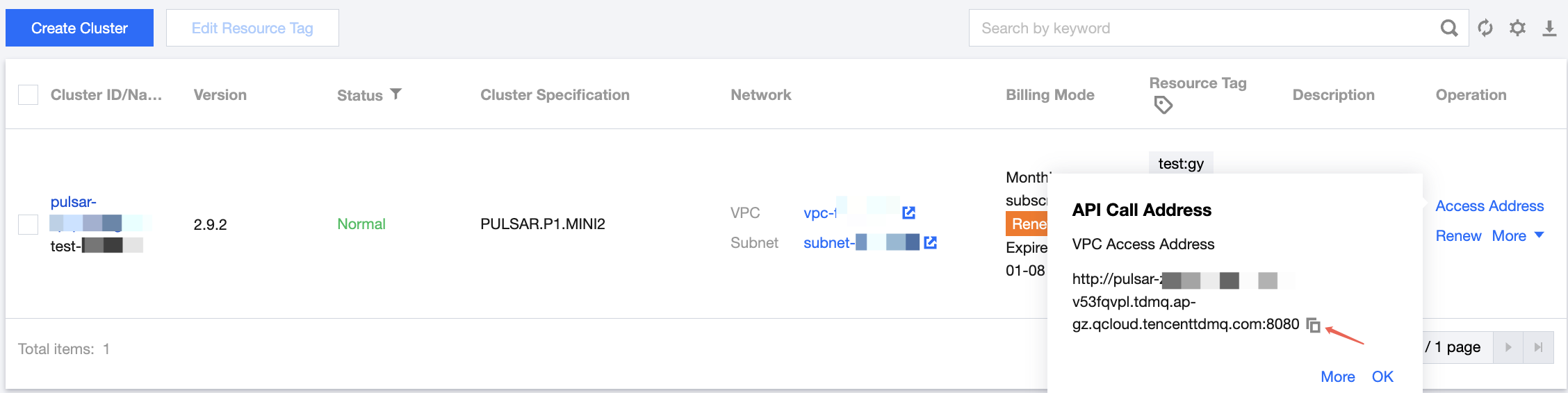Open subnet external link icon
1568x393 pixels.
click(931, 242)
